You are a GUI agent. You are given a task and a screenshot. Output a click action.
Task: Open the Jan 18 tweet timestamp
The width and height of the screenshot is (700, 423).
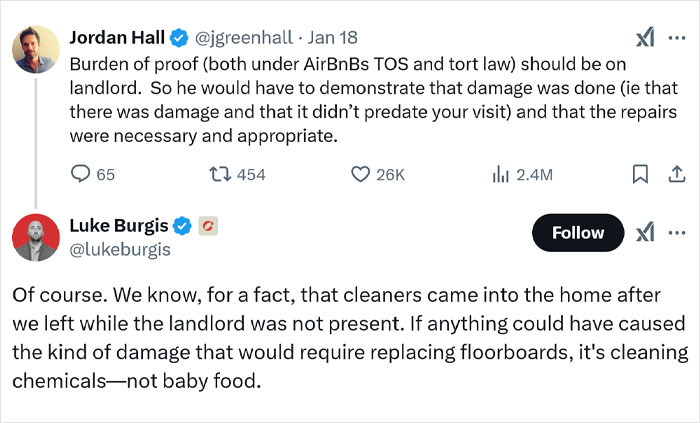333,38
